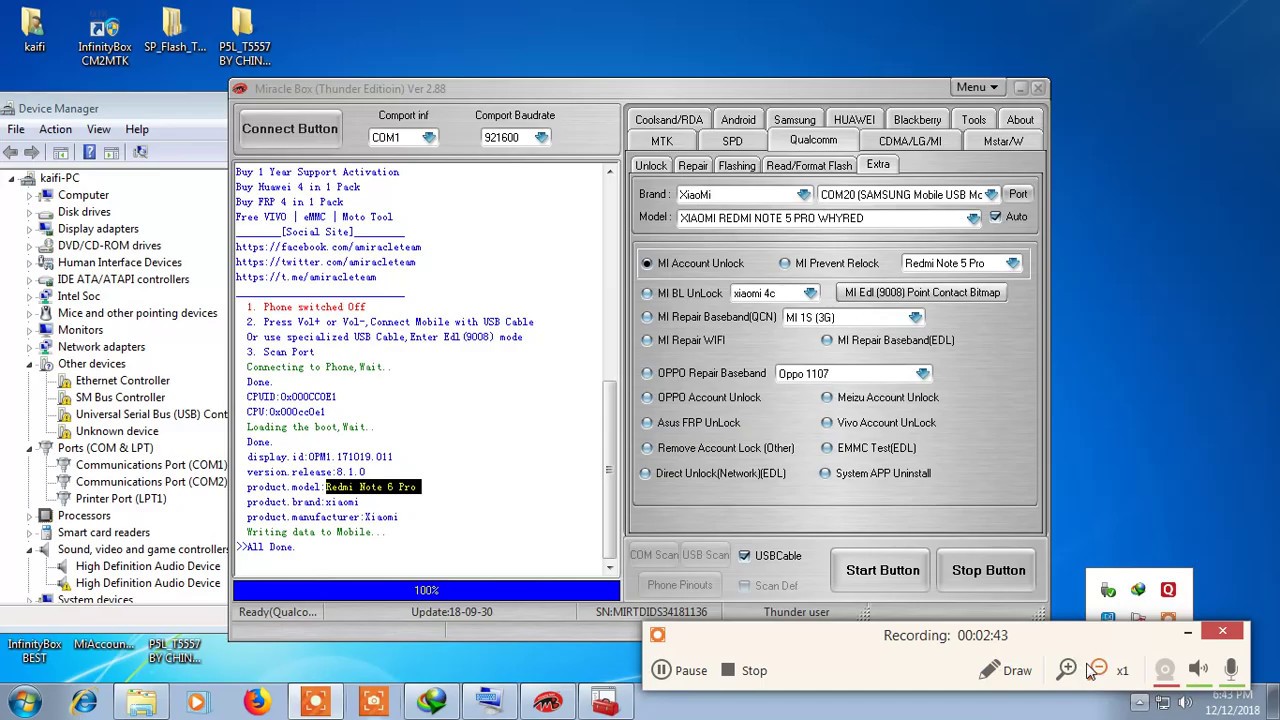This screenshot has width=1280, height=720.
Task: Click the Start Button
Action: (x=883, y=570)
